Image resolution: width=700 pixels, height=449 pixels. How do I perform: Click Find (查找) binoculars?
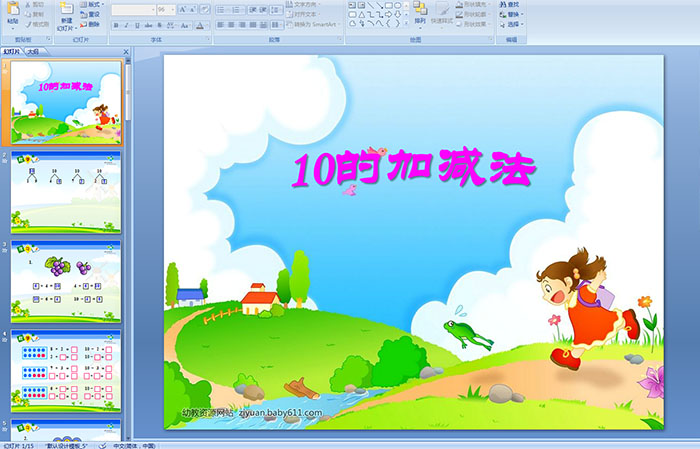509,4
